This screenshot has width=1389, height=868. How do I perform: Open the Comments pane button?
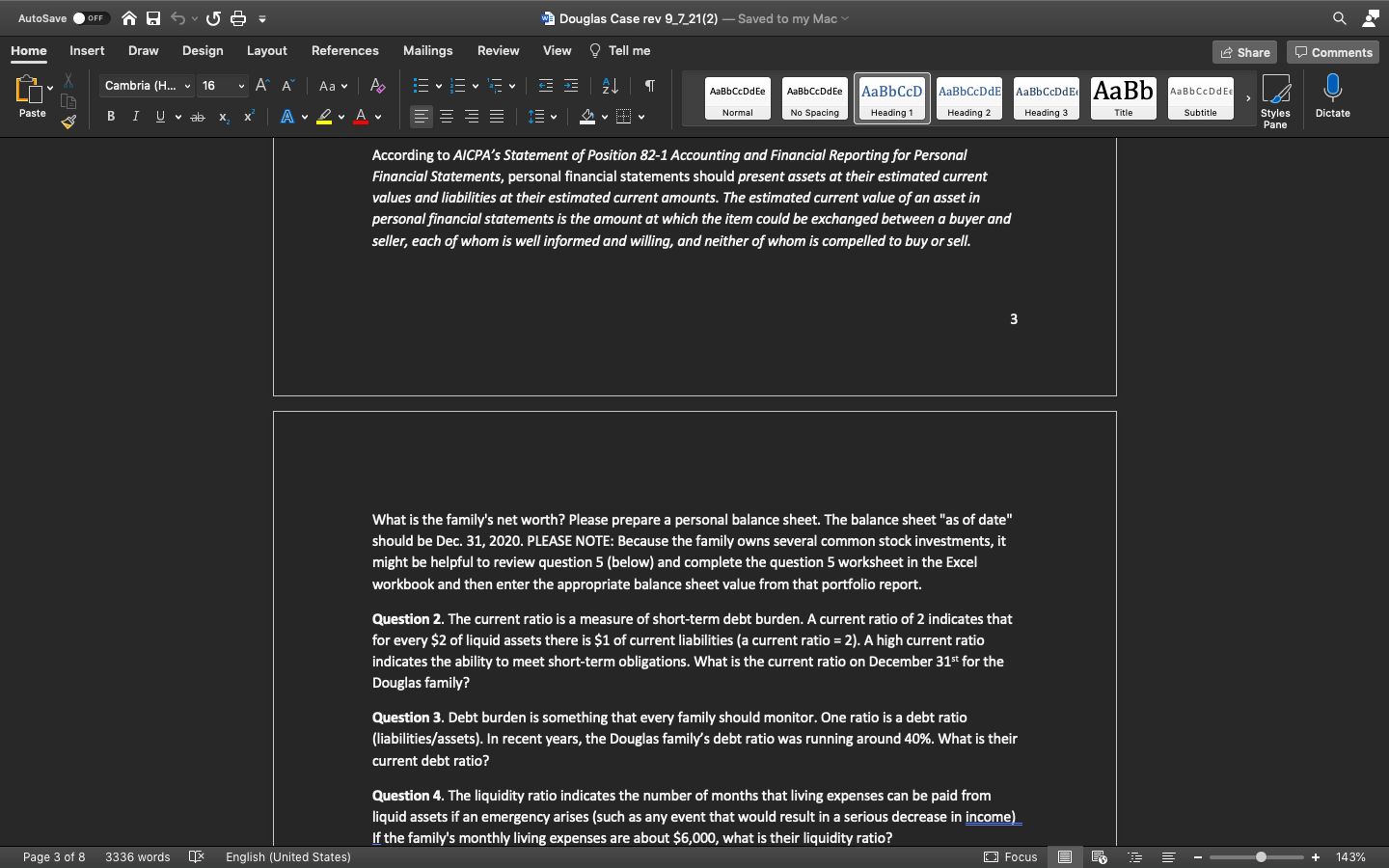(1333, 52)
